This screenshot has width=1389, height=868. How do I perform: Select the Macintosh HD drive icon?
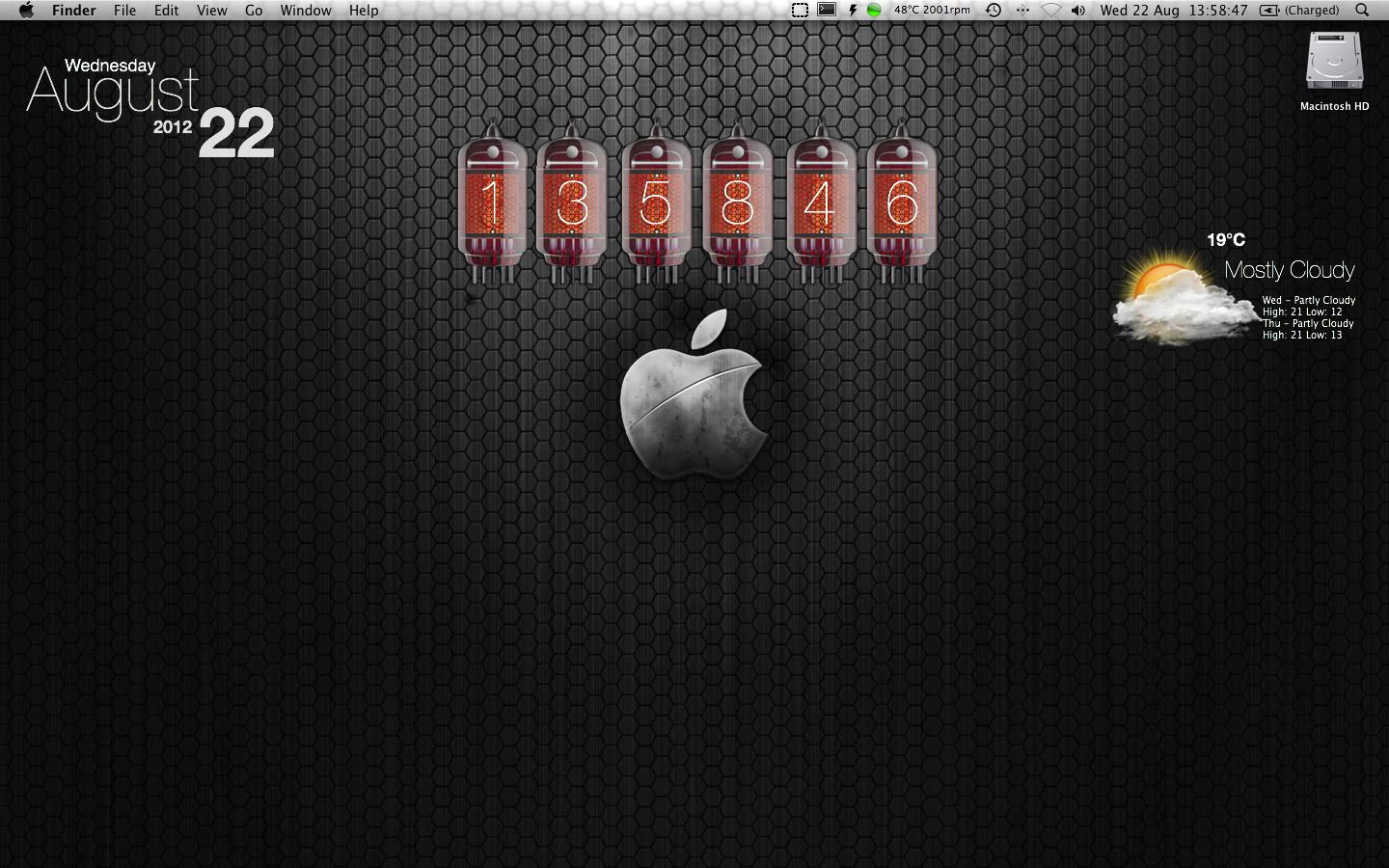pyautogui.click(x=1335, y=62)
